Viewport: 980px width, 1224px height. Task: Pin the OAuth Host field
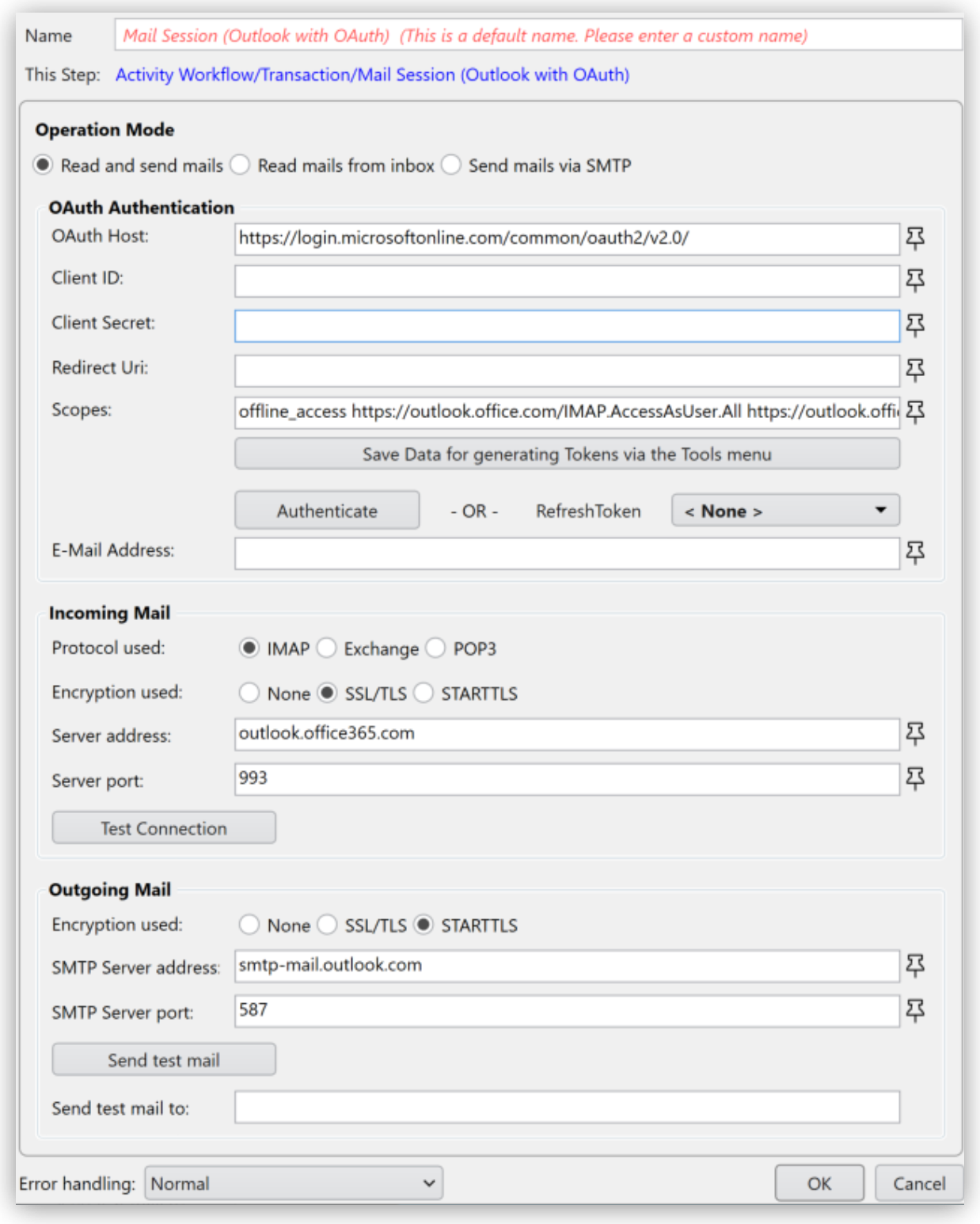tap(916, 238)
